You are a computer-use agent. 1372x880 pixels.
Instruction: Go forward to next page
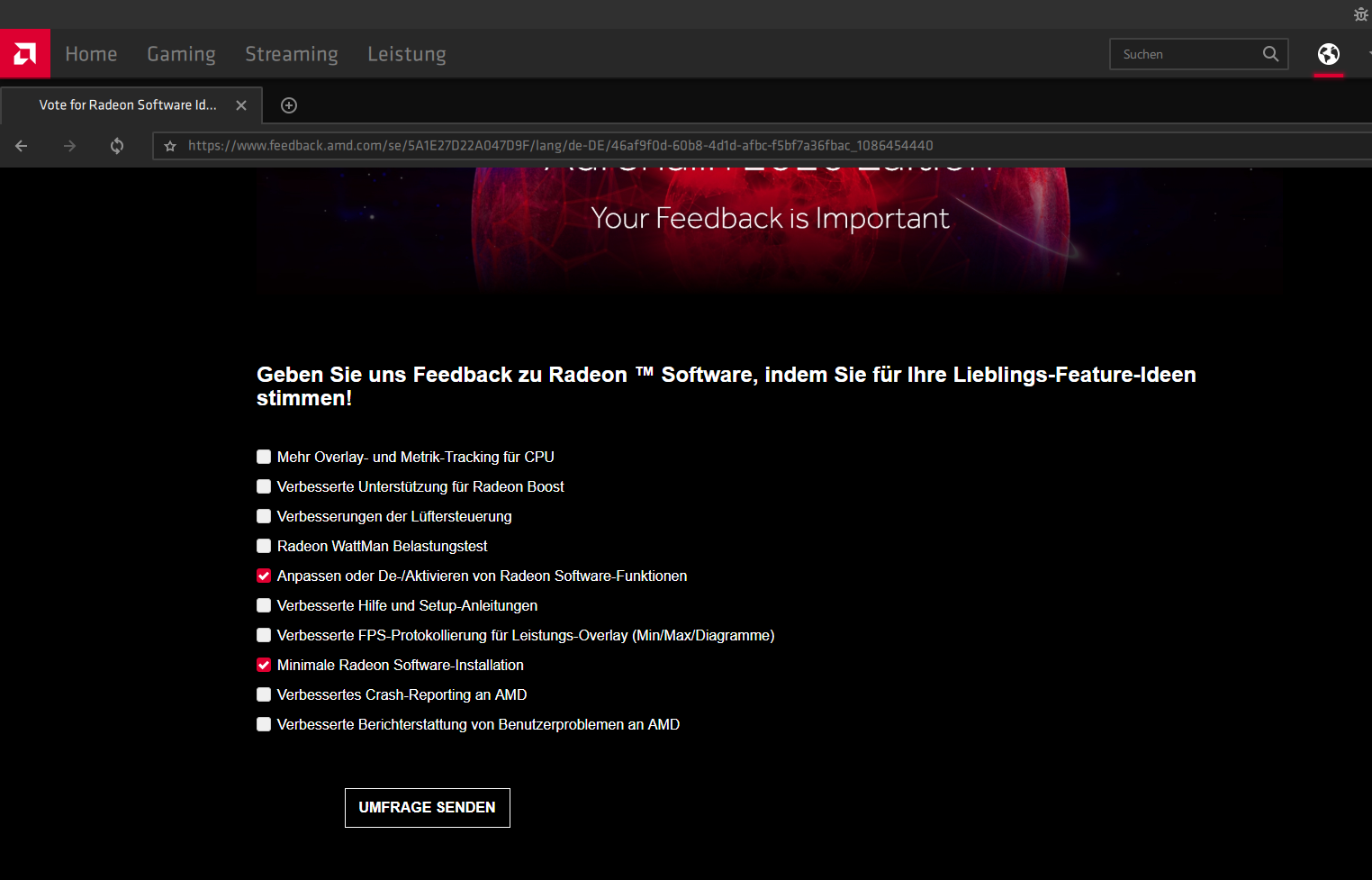(x=69, y=146)
